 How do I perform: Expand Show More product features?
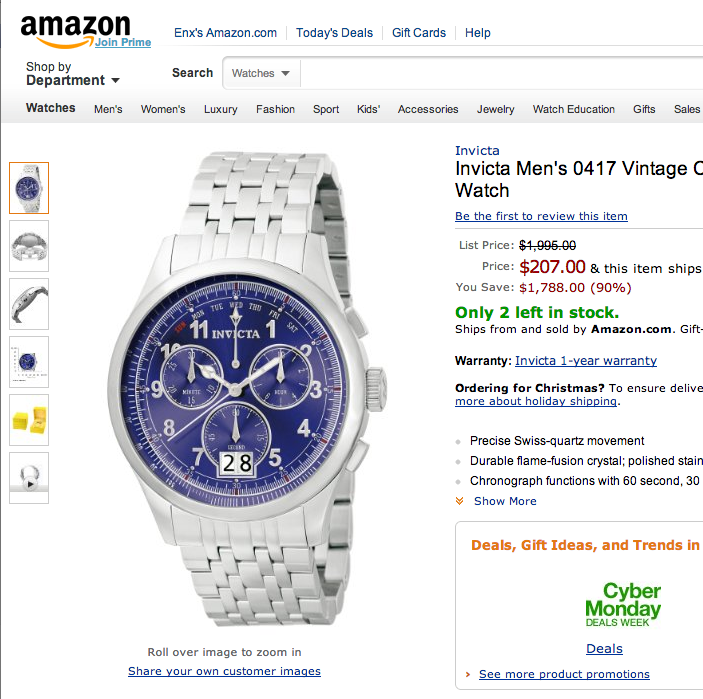click(x=504, y=501)
